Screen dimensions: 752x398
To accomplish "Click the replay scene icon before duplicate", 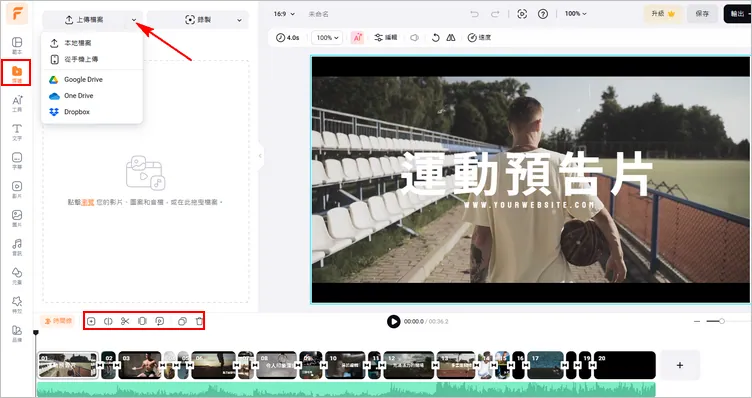I will (160, 321).
